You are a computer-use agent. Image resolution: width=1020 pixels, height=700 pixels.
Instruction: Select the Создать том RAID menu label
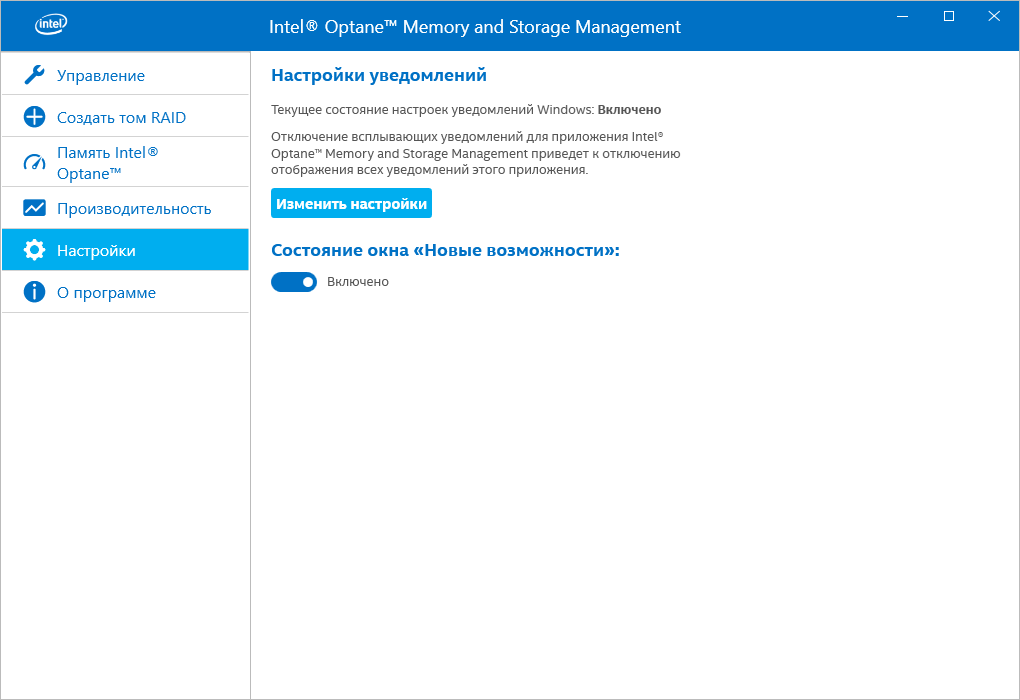click(121, 118)
